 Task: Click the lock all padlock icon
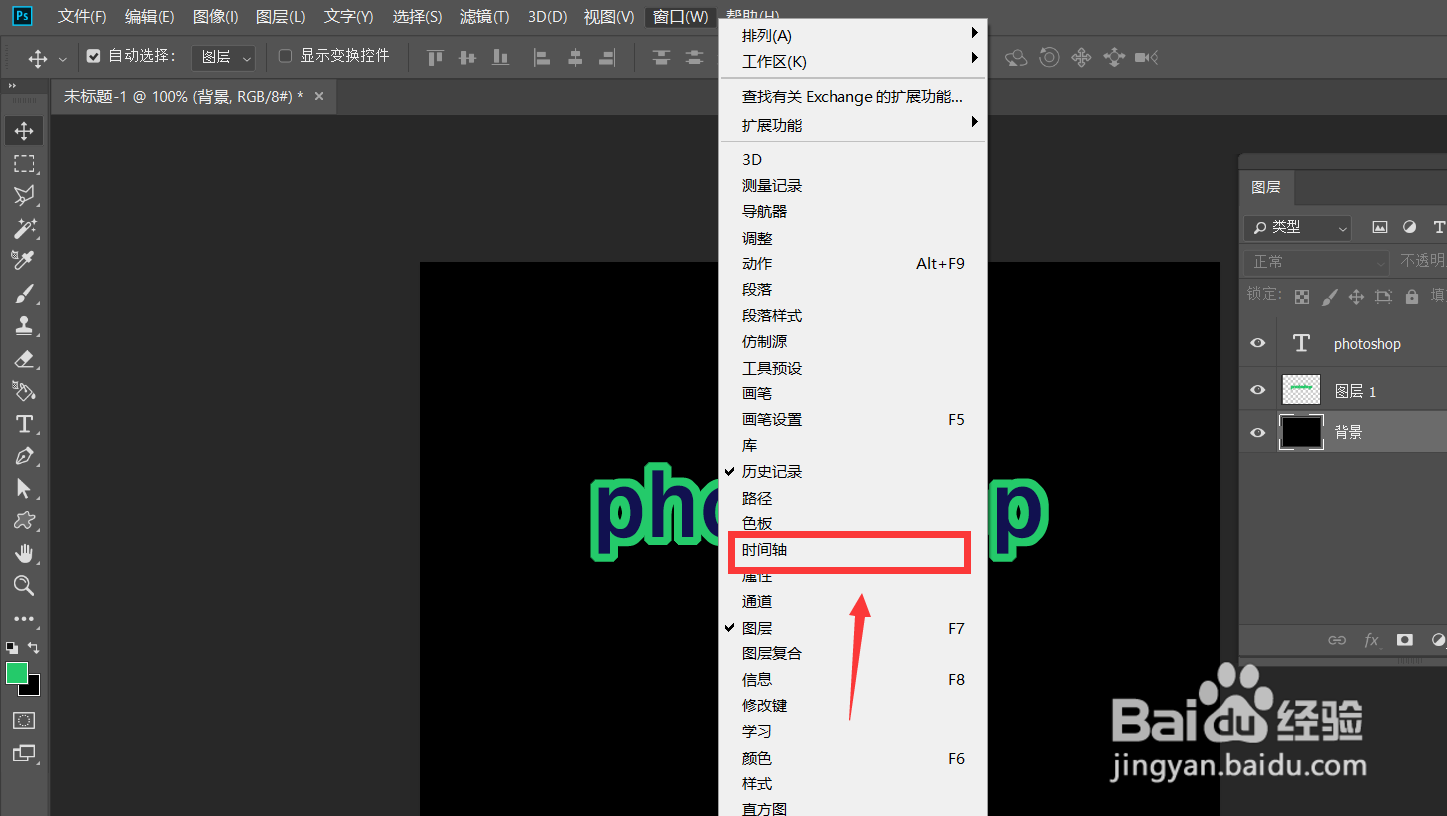coord(1411,297)
